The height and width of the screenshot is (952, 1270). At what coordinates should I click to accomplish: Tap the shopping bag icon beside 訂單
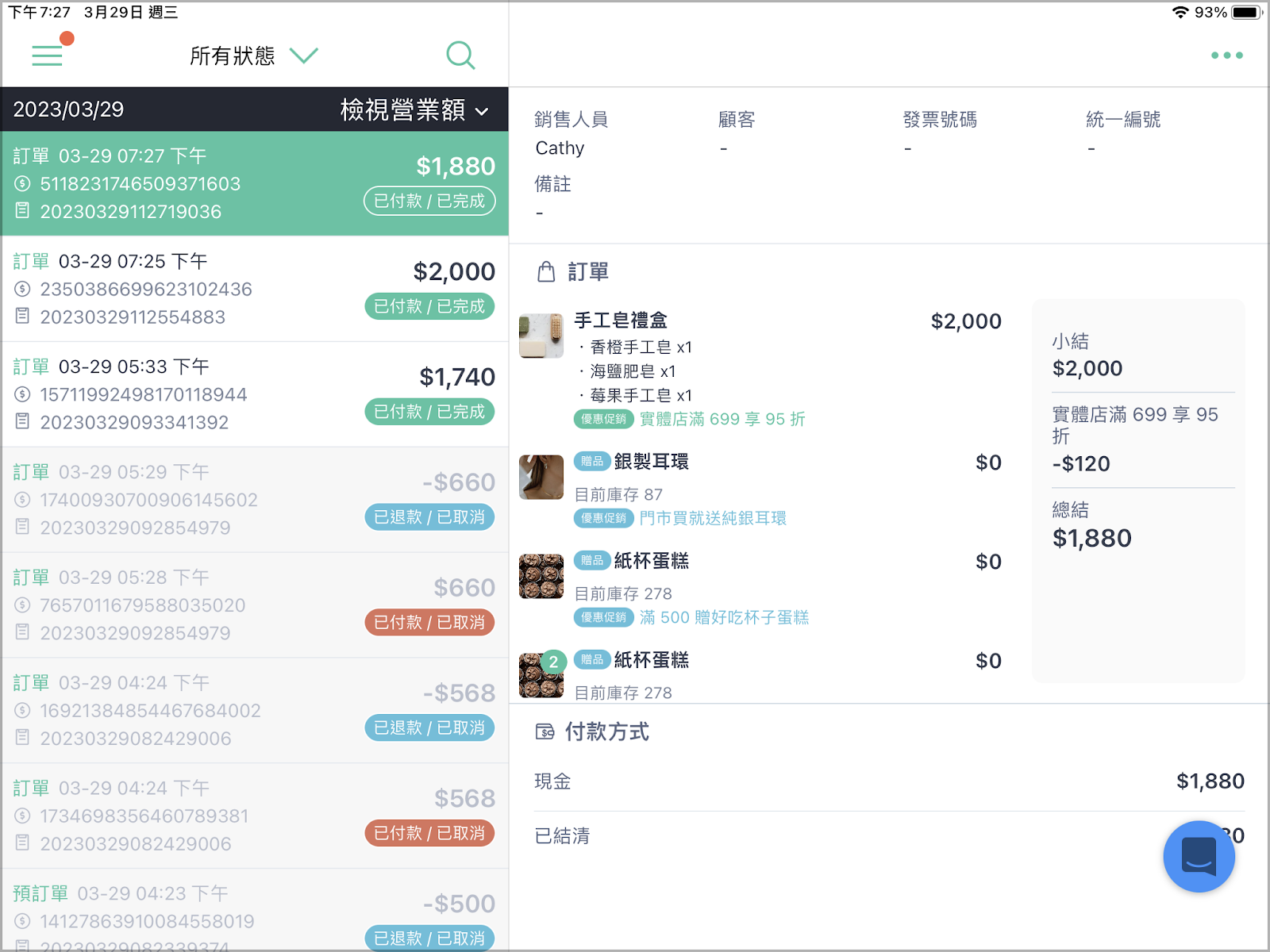546,272
